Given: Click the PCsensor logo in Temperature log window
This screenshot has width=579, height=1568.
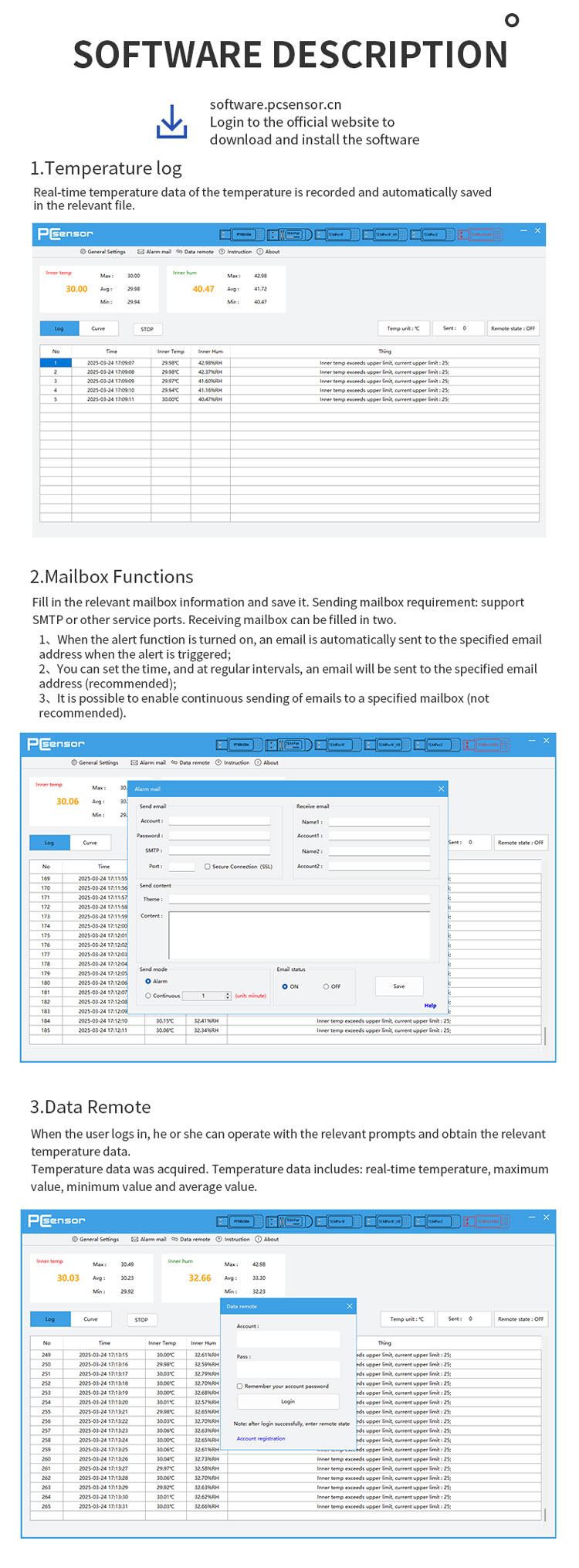Looking at the screenshot, I should [x=66, y=234].
